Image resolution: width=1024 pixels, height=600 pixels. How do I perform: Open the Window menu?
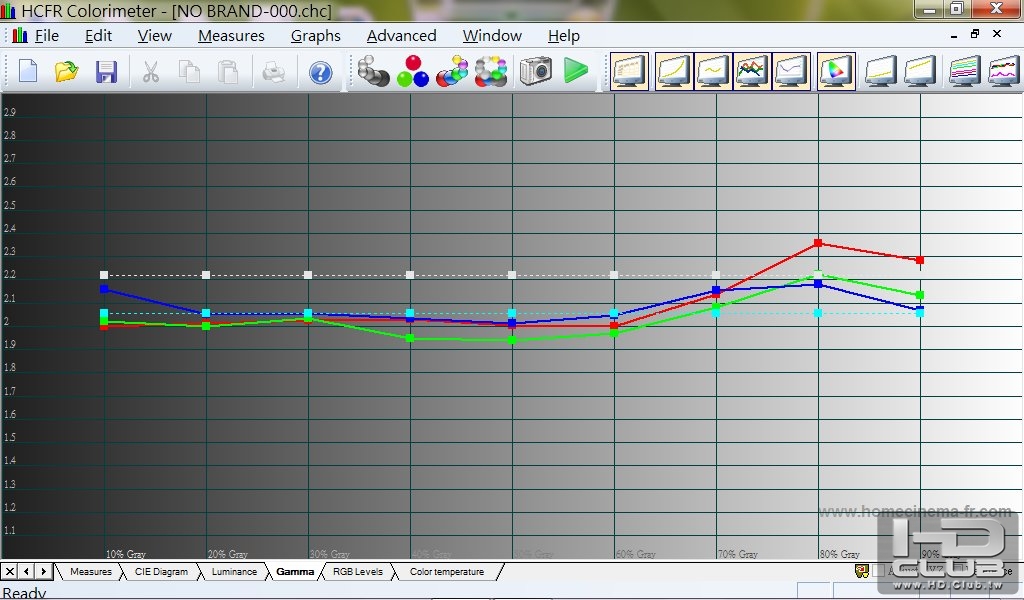pyautogui.click(x=492, y=36)
